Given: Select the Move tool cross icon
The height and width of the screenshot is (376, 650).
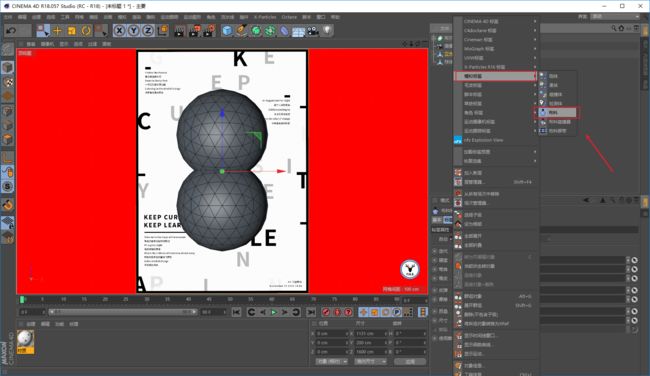Looking at the screenshot, I should click(58, 31).
